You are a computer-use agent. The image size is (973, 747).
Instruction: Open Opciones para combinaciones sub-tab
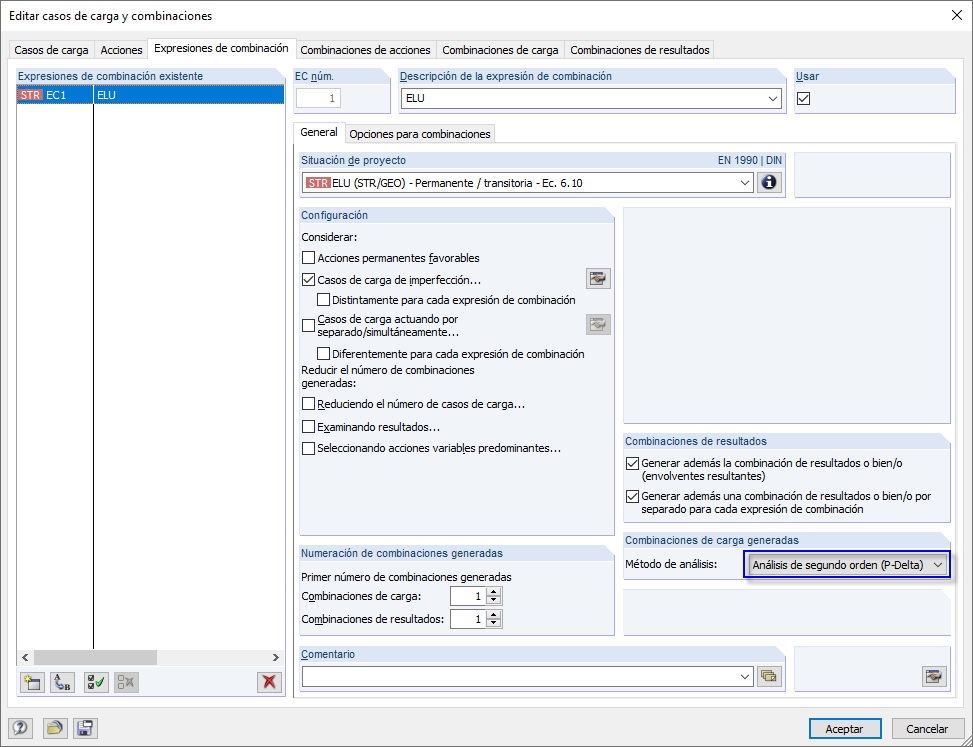tap(420, 134)
